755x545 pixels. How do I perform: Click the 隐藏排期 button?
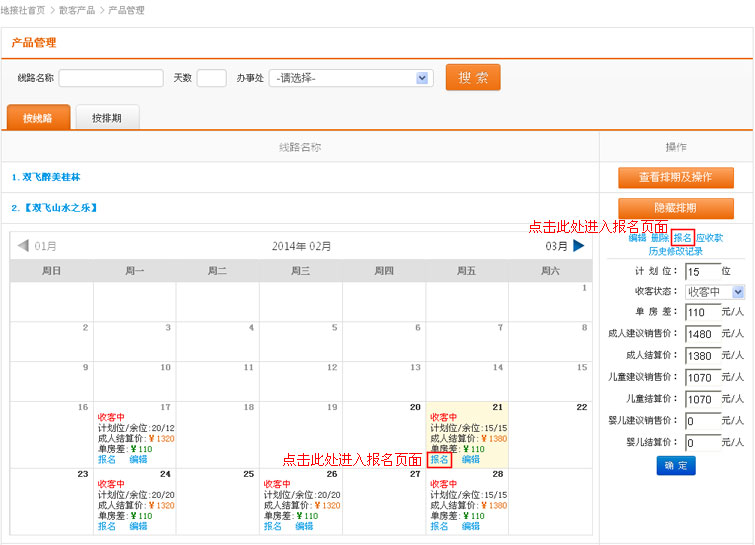675,208
